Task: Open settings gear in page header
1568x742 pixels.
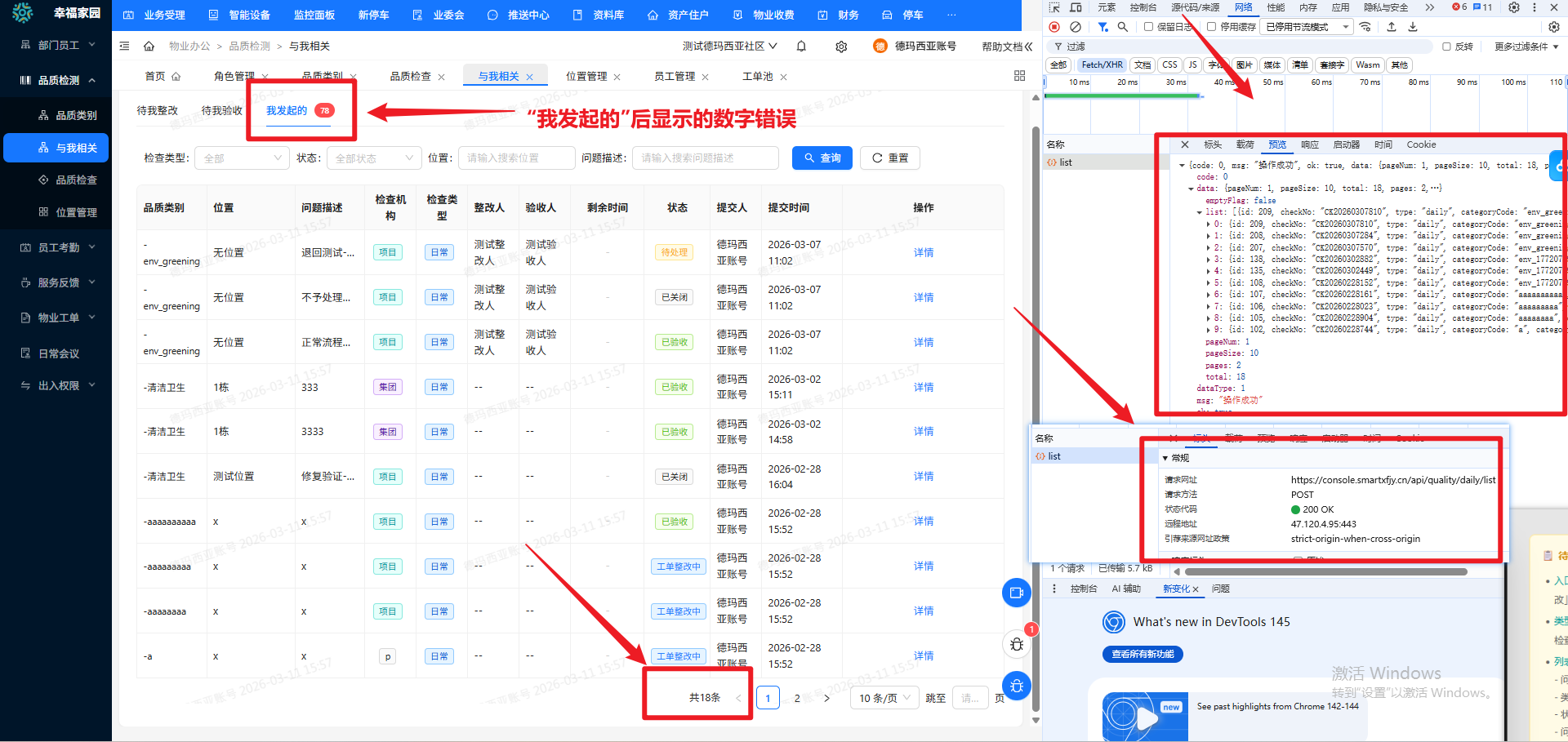Action: (841, 47)
